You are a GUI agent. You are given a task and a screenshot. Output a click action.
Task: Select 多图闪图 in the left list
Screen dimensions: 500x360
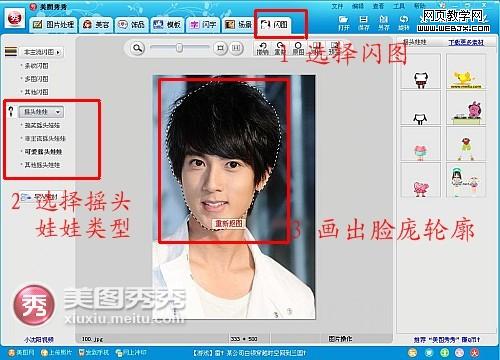(36, 79)
